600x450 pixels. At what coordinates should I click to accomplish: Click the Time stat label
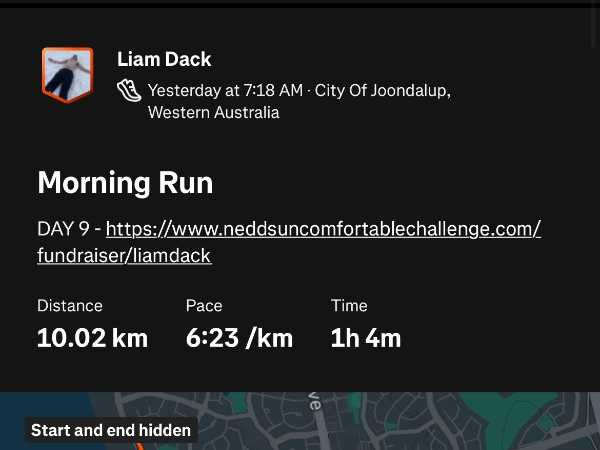[349, 306]
